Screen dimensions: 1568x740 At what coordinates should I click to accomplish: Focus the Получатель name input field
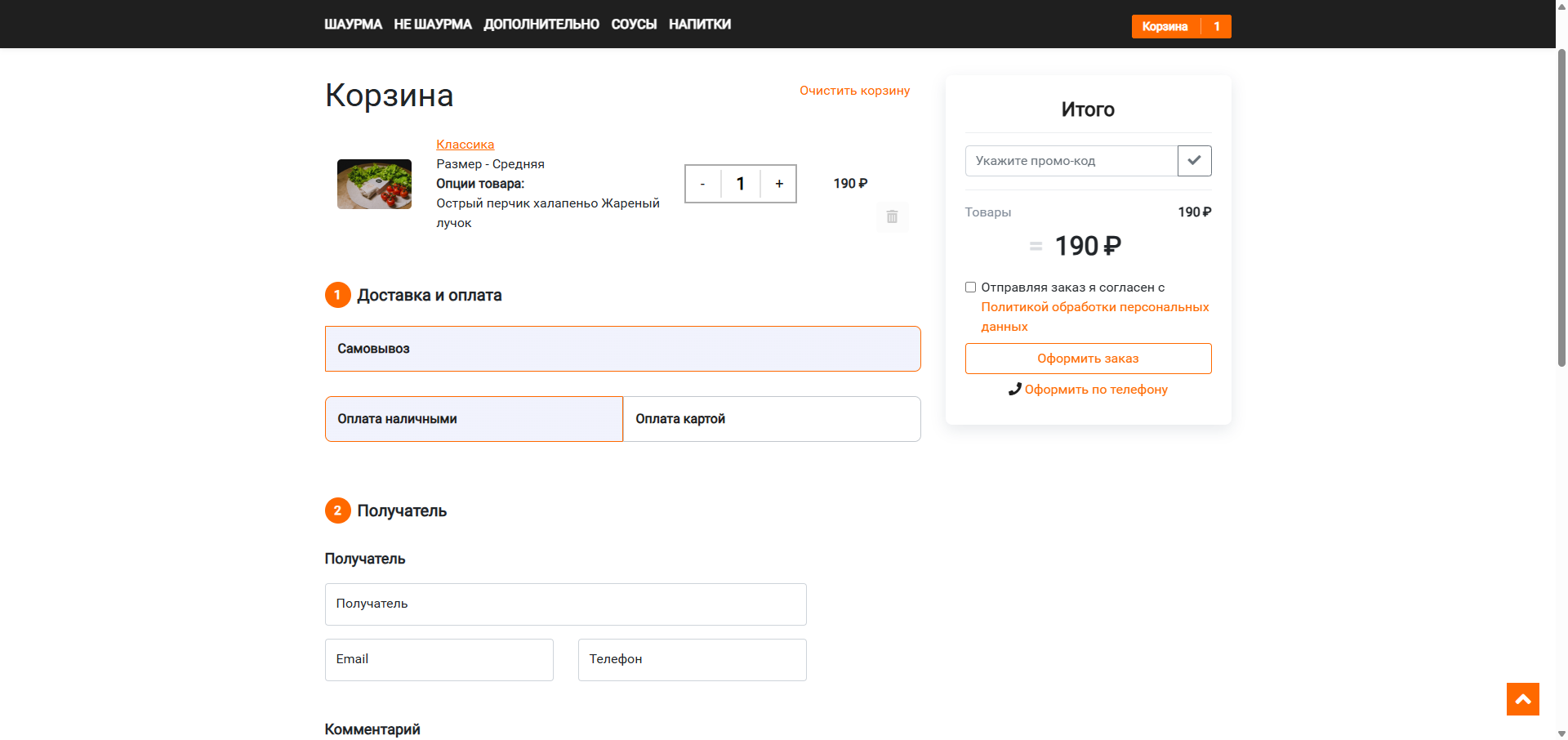pos(566,604)
